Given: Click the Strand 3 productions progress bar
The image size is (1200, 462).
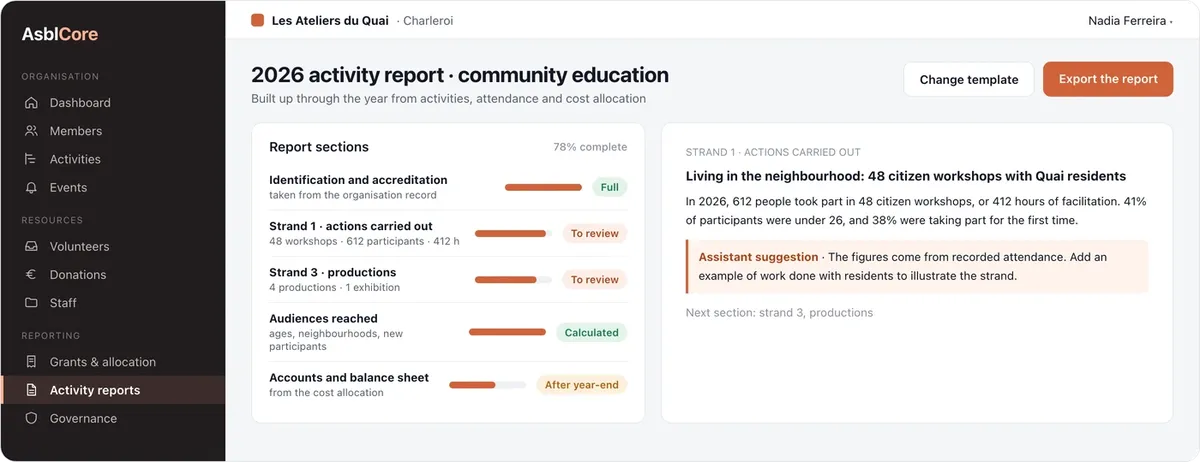Looking at the screenshot, I should coord(513,280).
